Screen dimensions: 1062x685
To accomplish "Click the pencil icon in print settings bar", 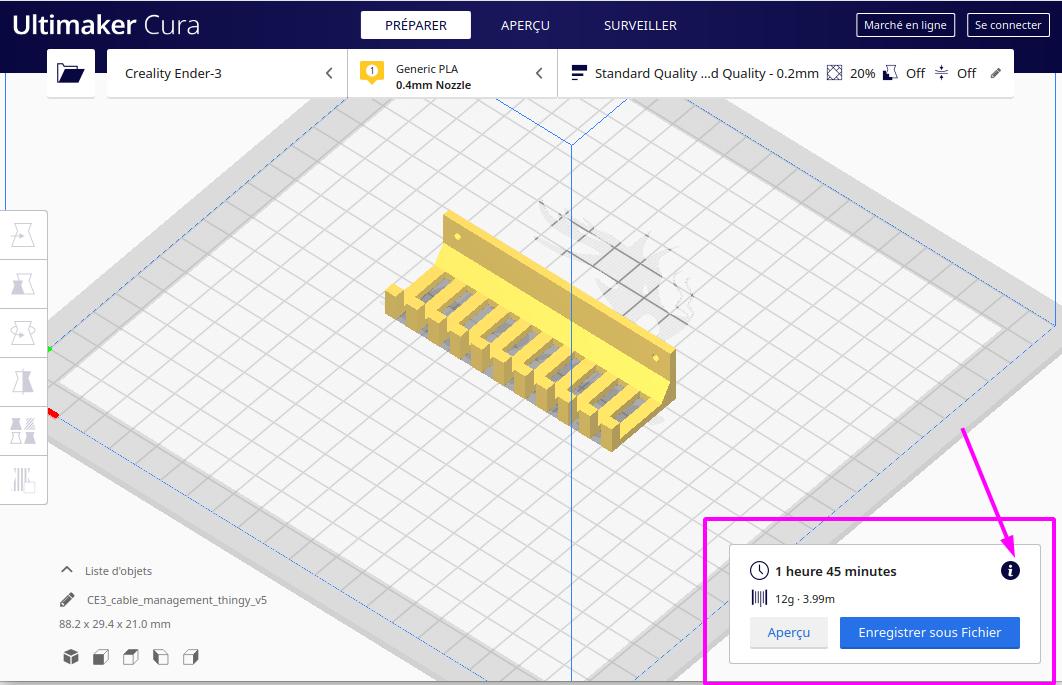I will (x=995, y=73).
